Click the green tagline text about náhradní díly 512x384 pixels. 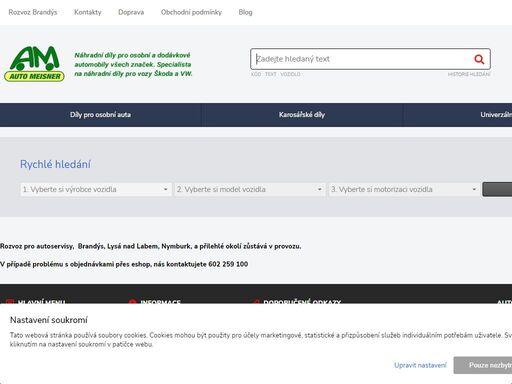(x=133, y=64)
